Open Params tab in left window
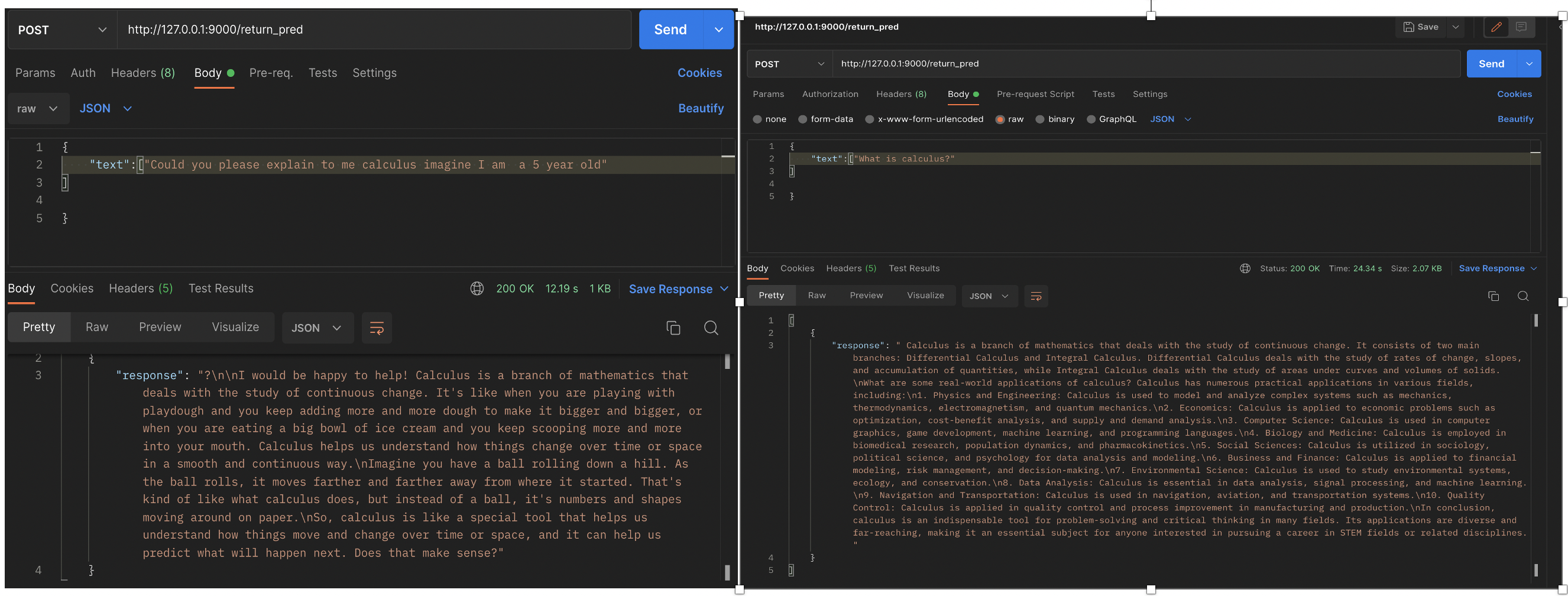The height and width of the screenshot is (596, 1568). (35, 73)
